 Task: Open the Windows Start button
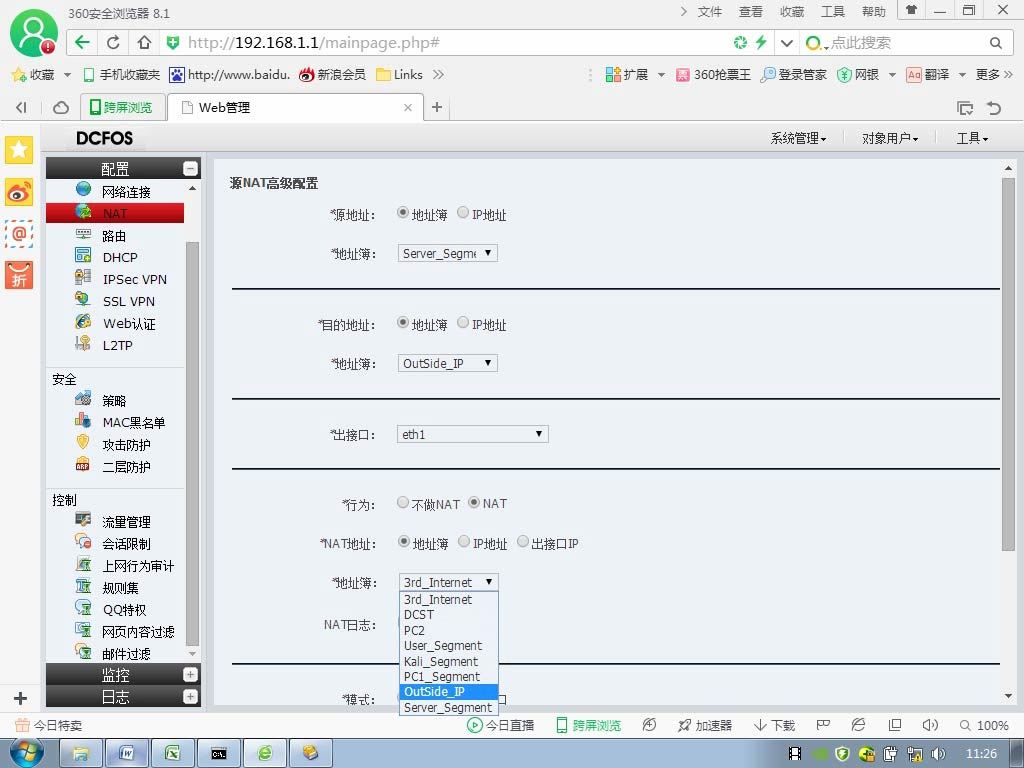[27, 753]
